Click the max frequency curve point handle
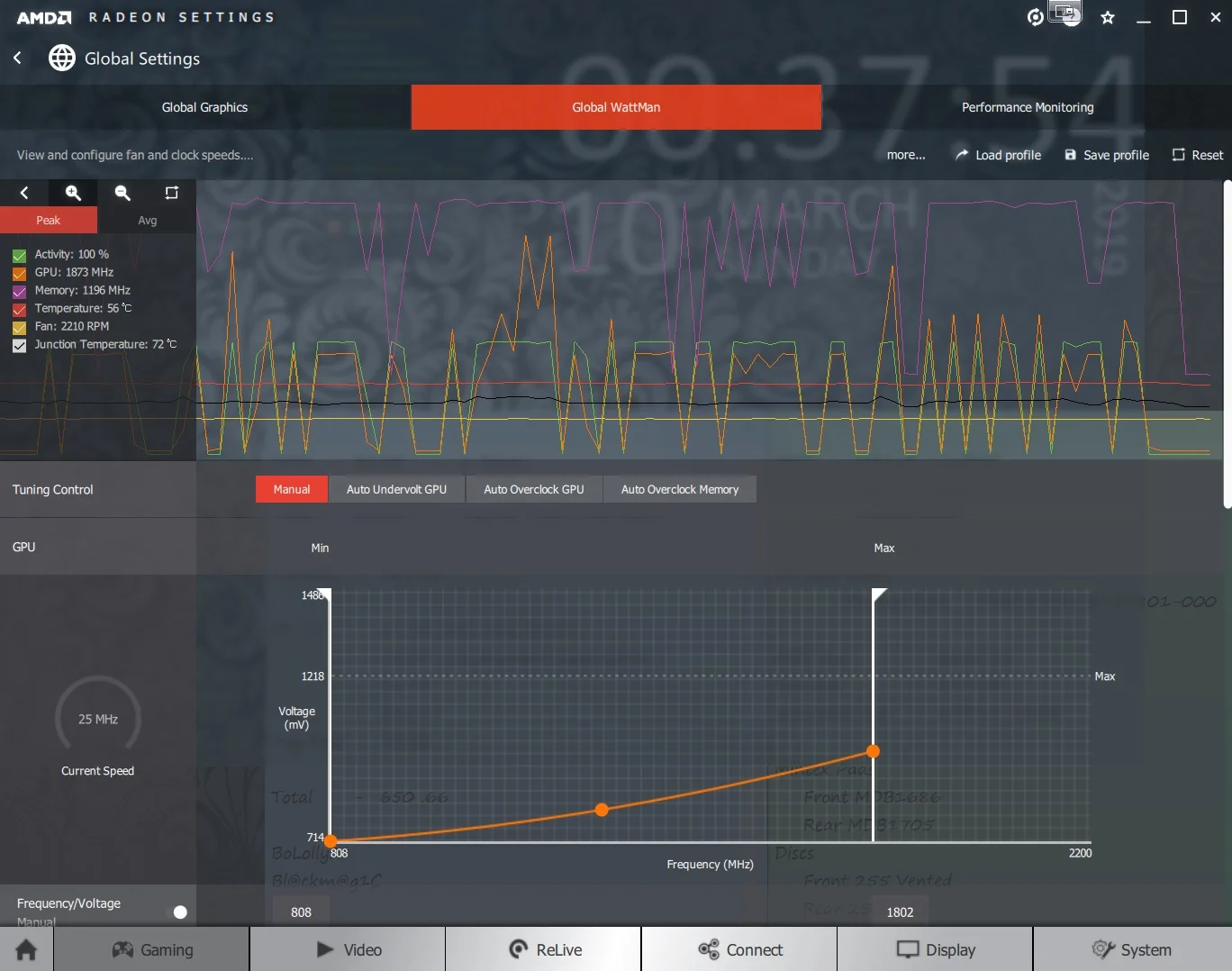Screen dimensions: 1232x971 [873, 750]
